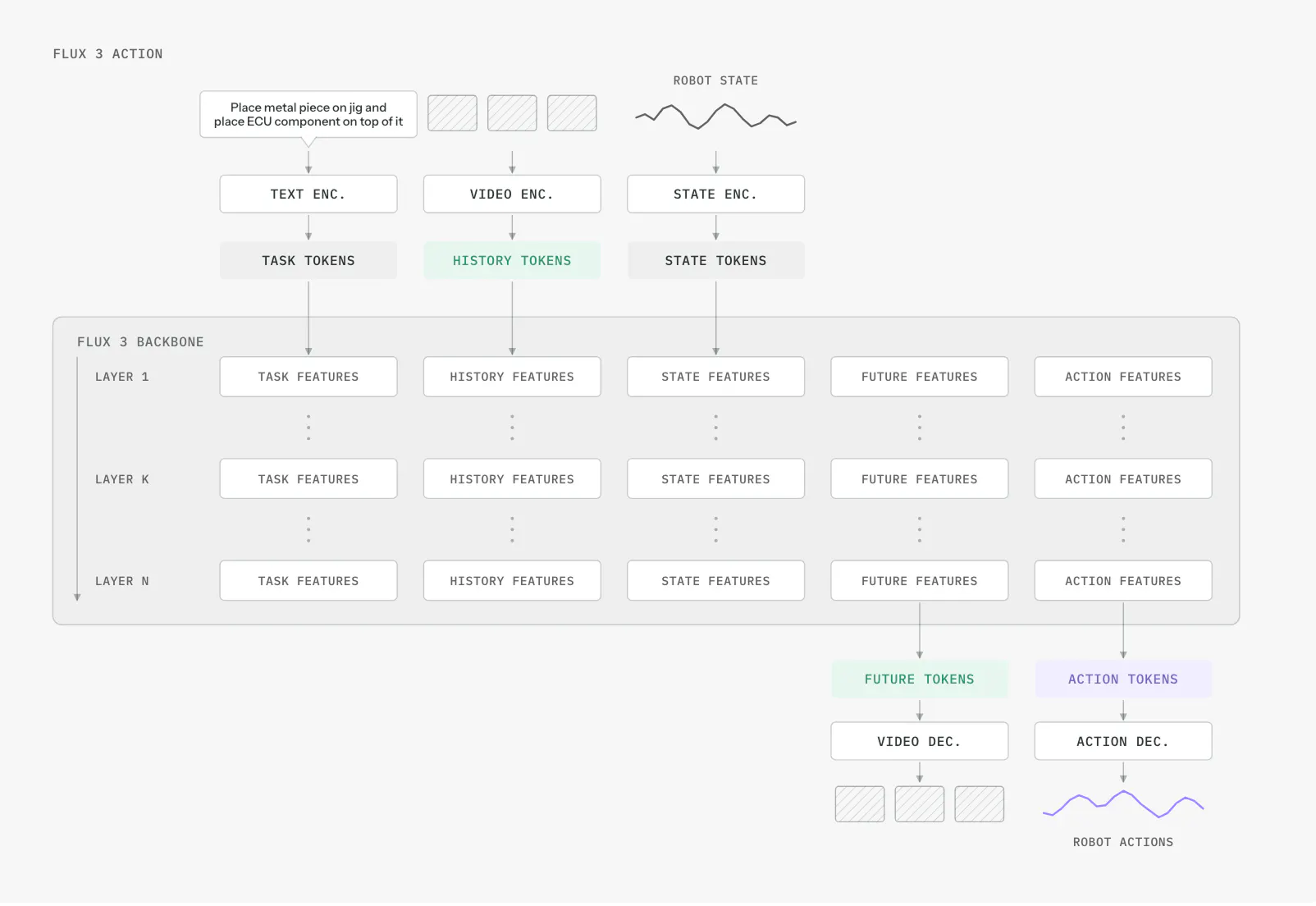Click the ROBOT STATE label
1316x906 pixels.
[x=715, y=80]
